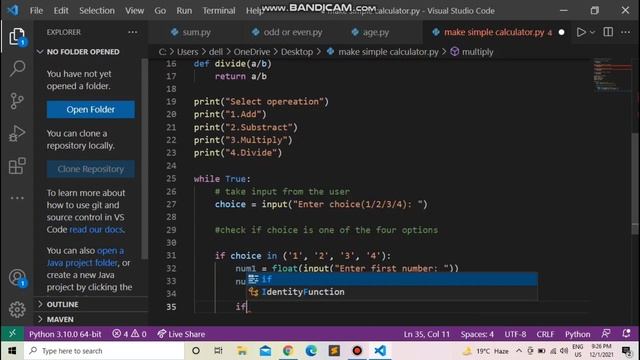The image size is (640, 360).
Task: Open editor more actions ellipsis
Action: pos(625,32)
